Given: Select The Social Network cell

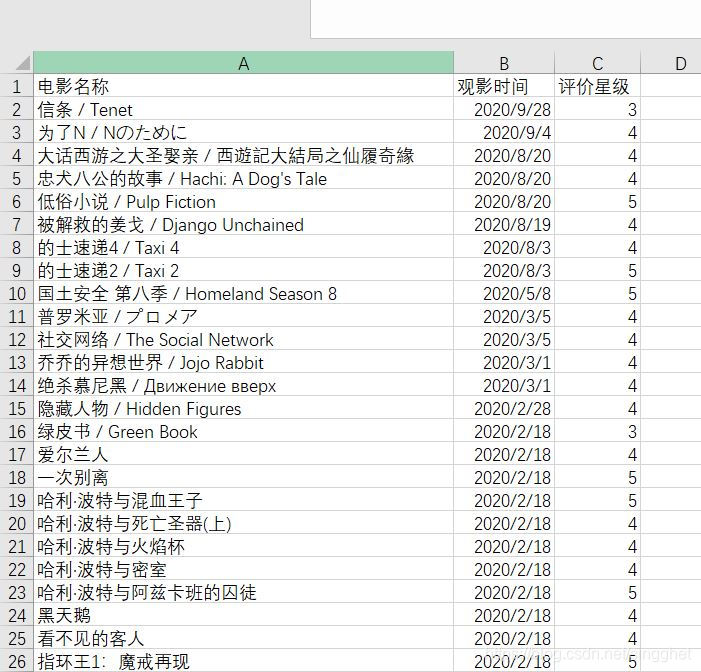Looking at the screenshot, I should click(x=244, y=340).
